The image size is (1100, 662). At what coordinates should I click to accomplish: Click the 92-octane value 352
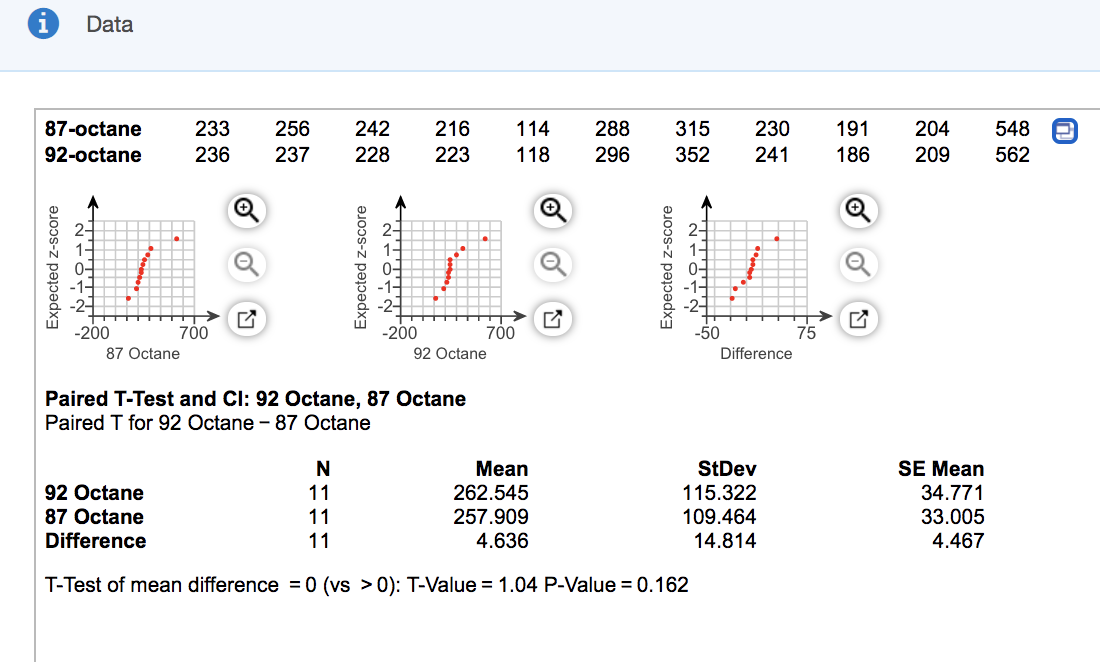[692, 155]
